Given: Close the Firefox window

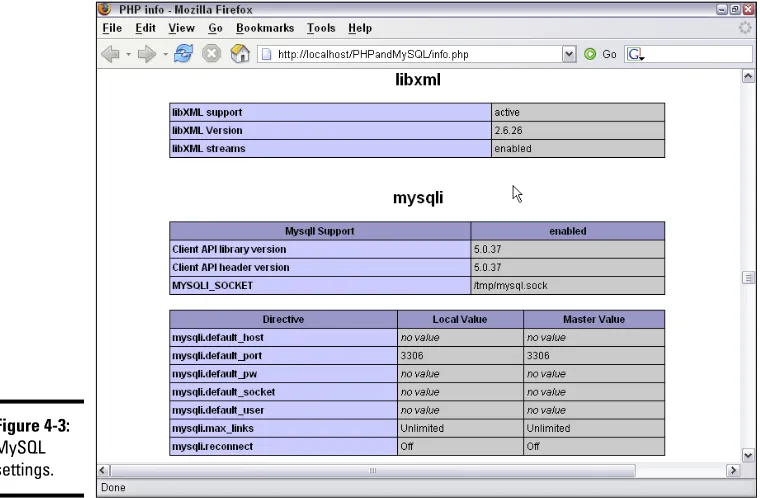Looking at the screenshot, I should tap(748, 9).
